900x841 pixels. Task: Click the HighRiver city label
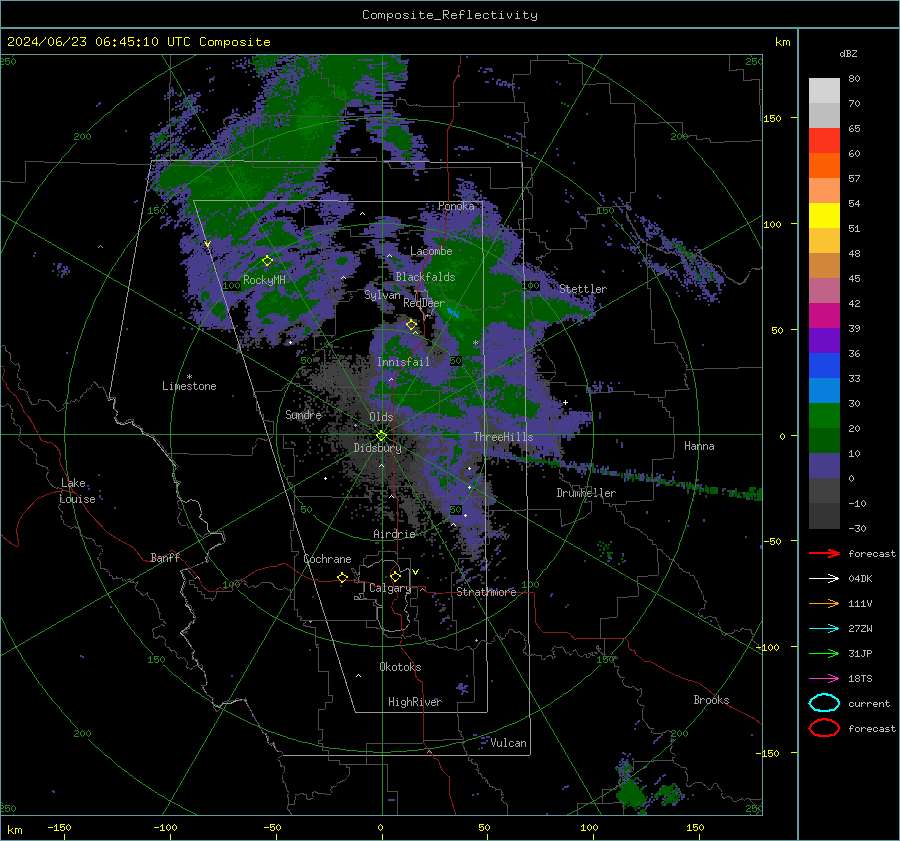click(415, 702)
